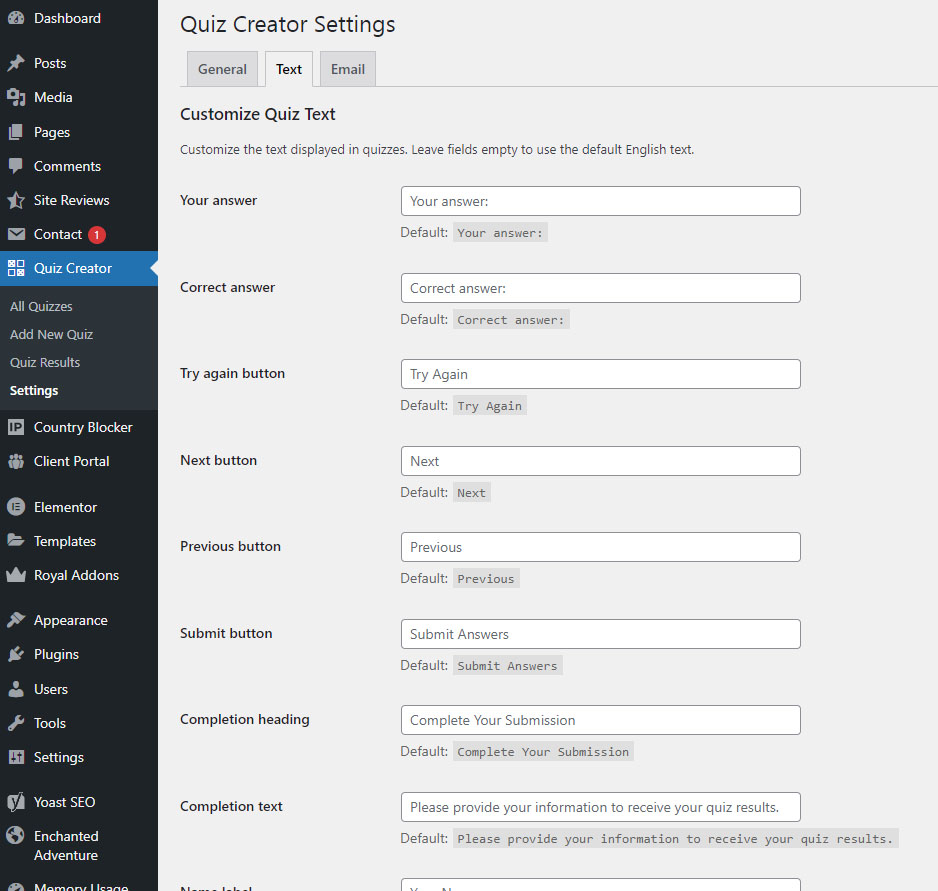Focus the Try again button field
This screenshot has height=891, width=938.
coord(601,374)
